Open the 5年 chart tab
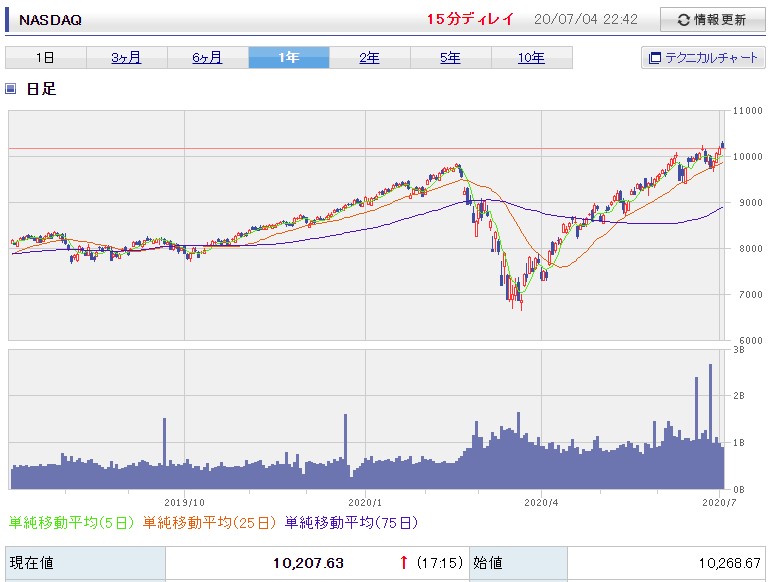This screenshot has width=769, height=582. pos(451,58)
